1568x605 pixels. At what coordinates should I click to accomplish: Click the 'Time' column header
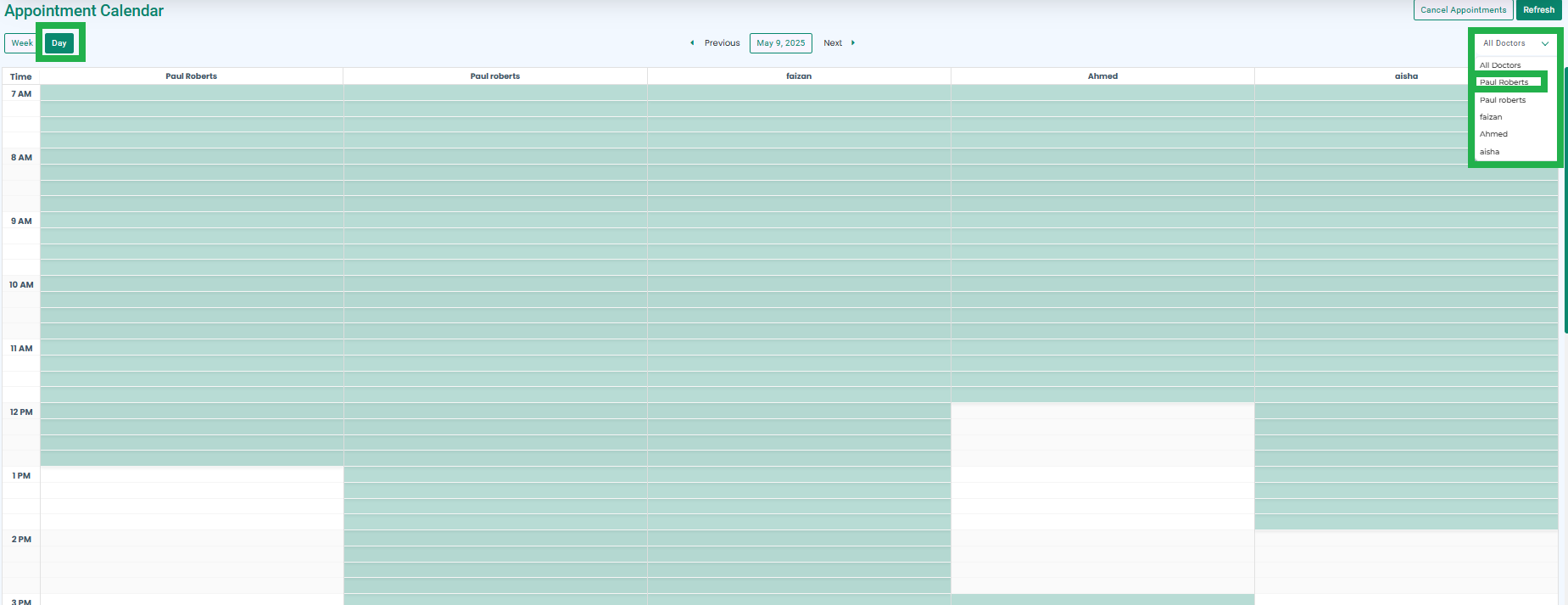point(21,76)
